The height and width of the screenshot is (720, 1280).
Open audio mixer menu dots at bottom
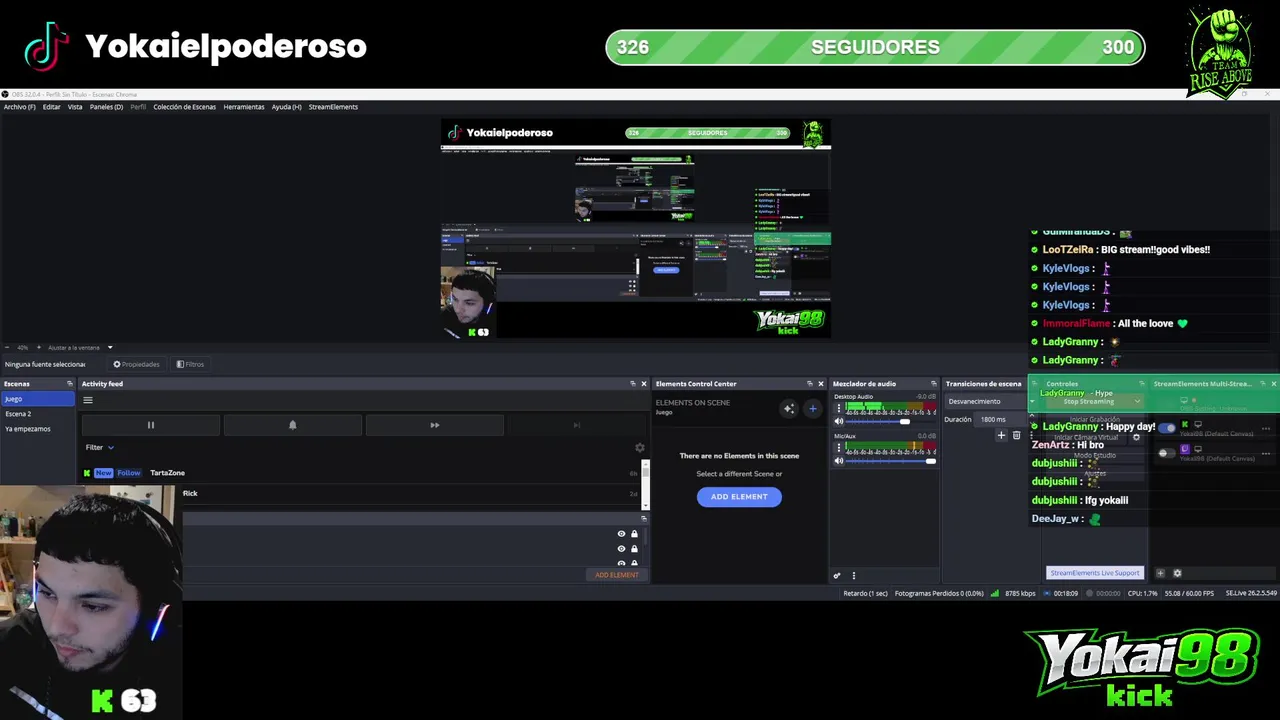coord(853,575)
